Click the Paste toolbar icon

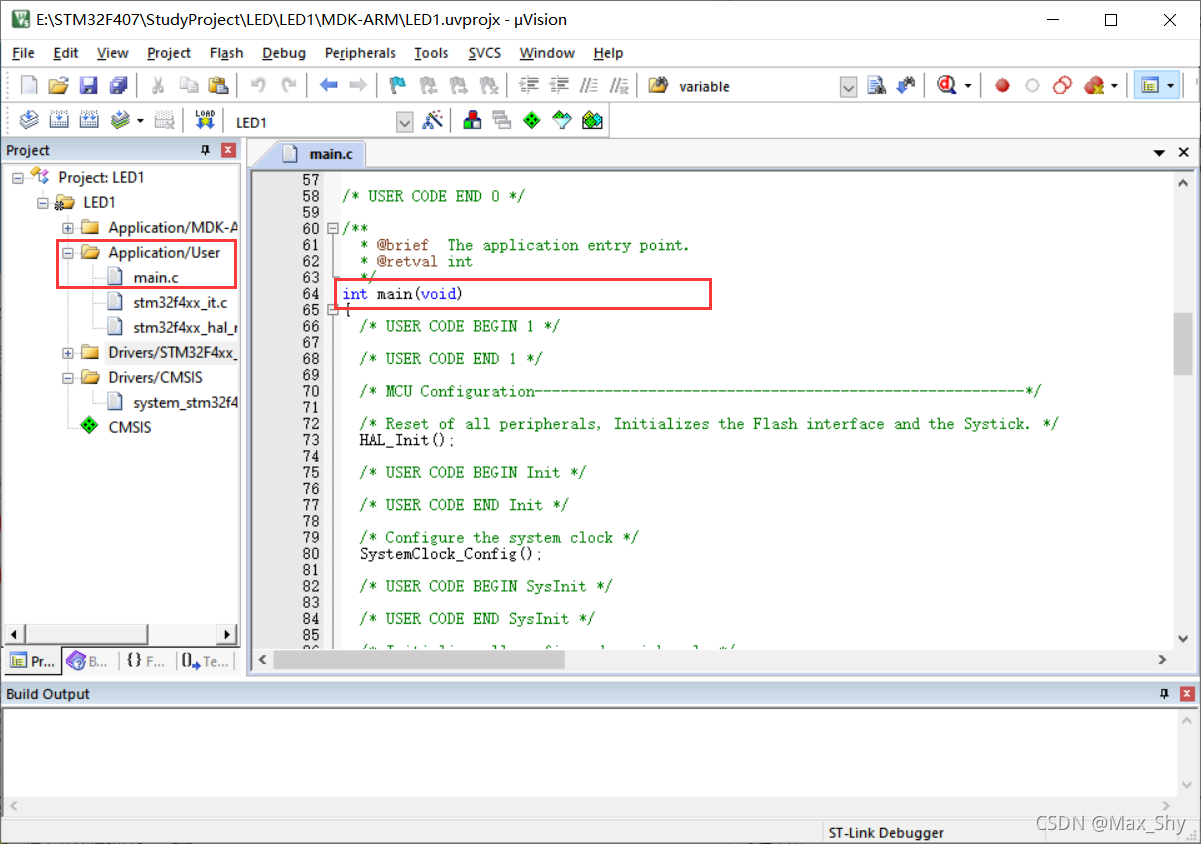point(220,86)
